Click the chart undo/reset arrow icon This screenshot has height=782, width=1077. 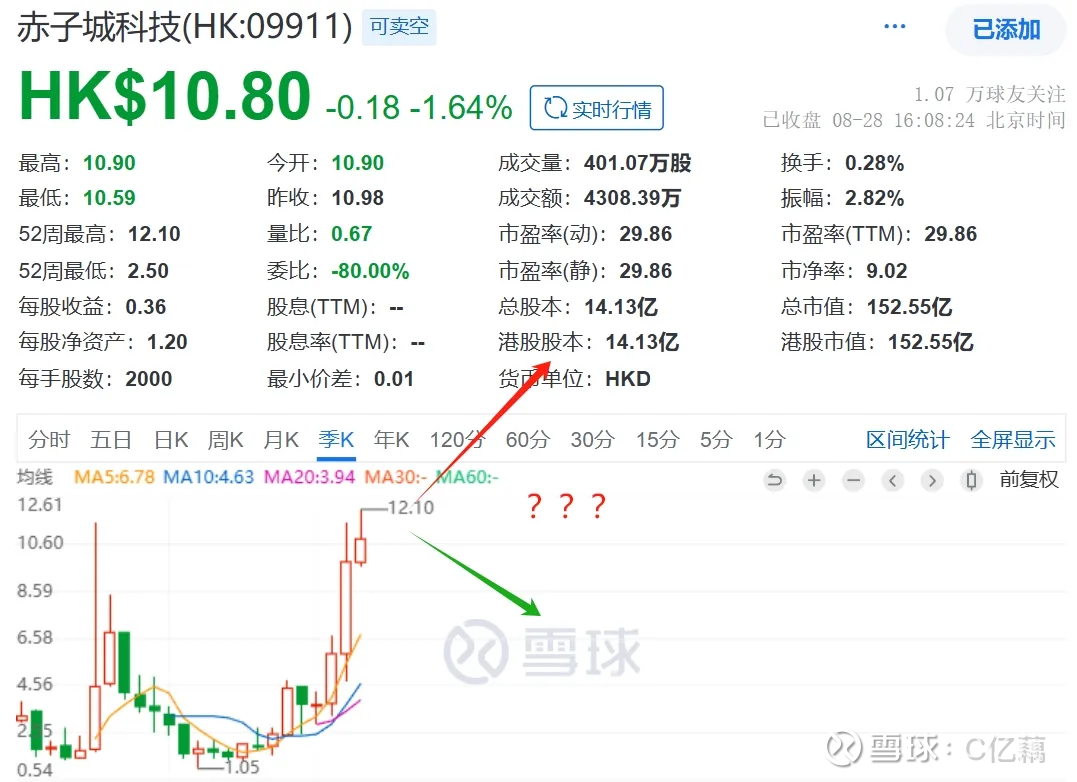[x=775, y=480]
